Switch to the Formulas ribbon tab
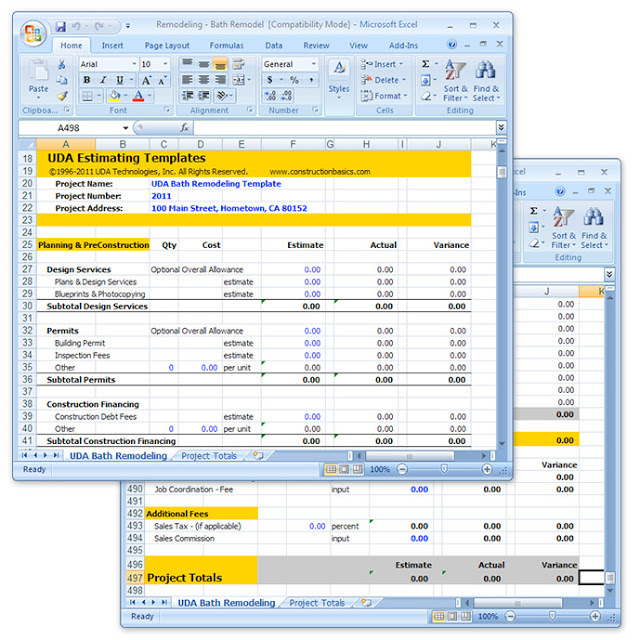 pyautogui.click(x=227, y=45)
